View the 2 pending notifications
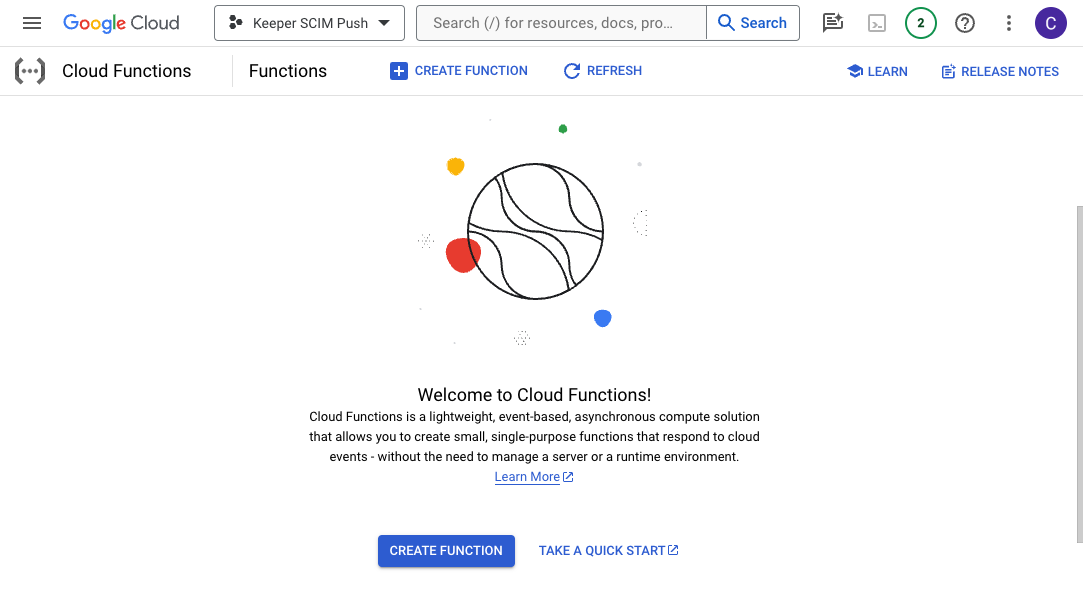This screenshot has width=1083, height=599. click(x=920, y=23)
